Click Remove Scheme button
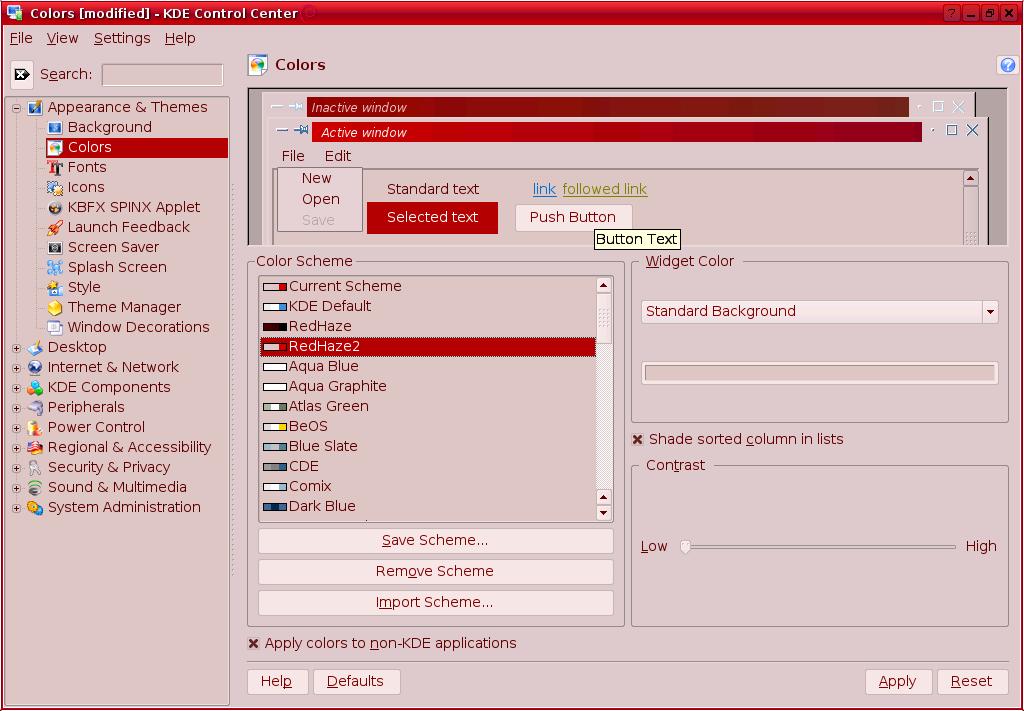 [436, 571]
